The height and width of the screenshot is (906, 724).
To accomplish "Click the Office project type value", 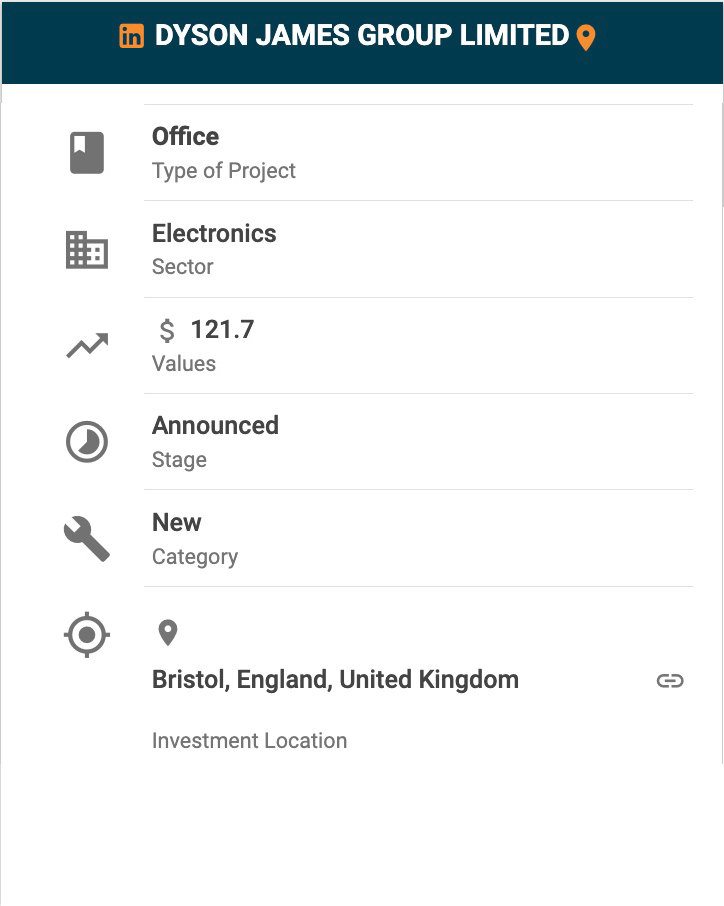I will tap(185, 136).
